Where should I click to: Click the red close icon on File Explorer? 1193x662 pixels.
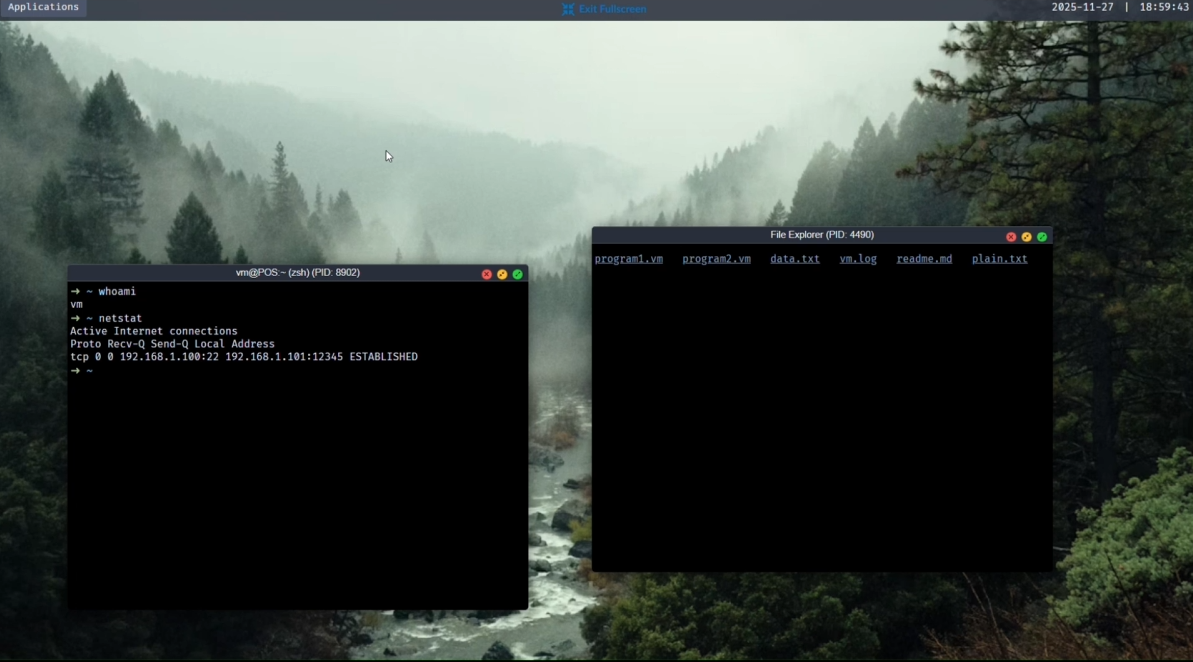[x=1011, y=236]
